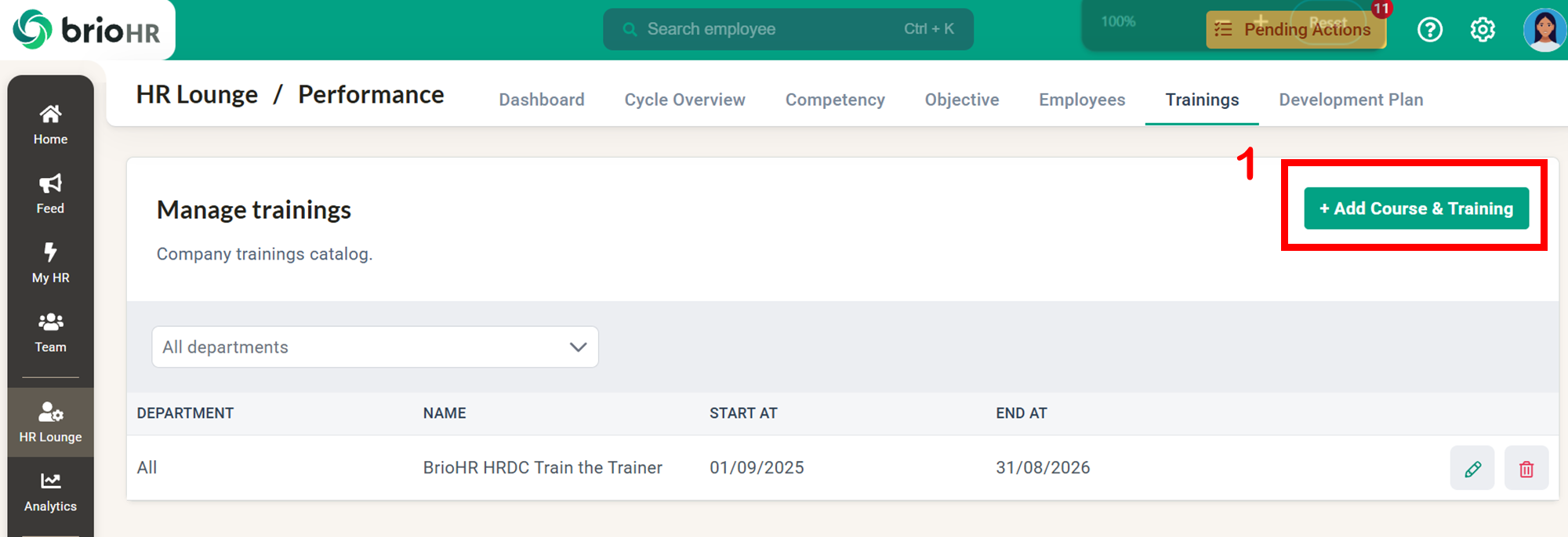The width and height of the screenshot is (1568, 537).
Task: Click Add Course & Training button
Action: pyautogui.click(x=1416, y=209)
